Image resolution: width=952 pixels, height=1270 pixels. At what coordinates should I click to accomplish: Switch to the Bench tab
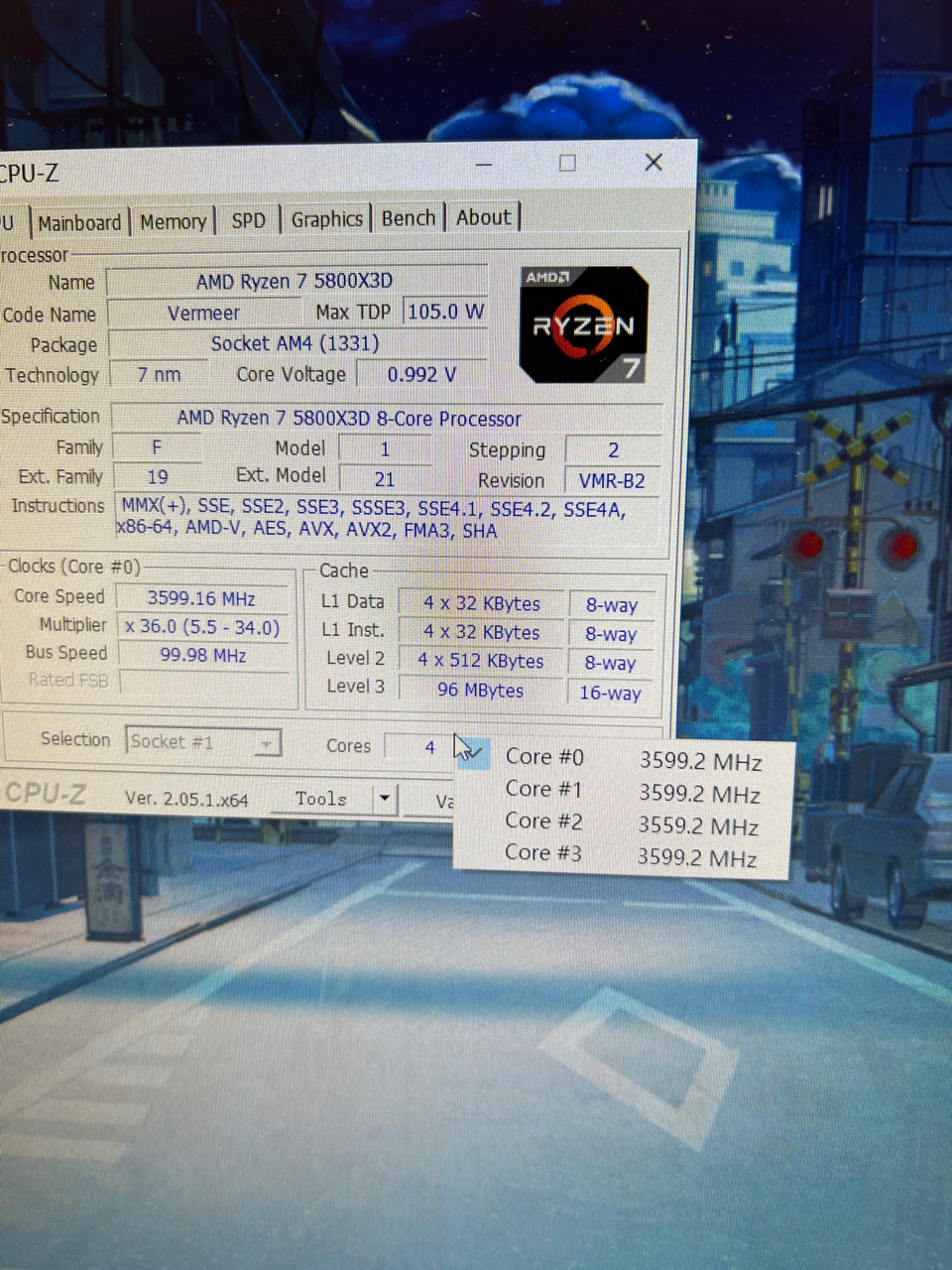coord(408,217)
